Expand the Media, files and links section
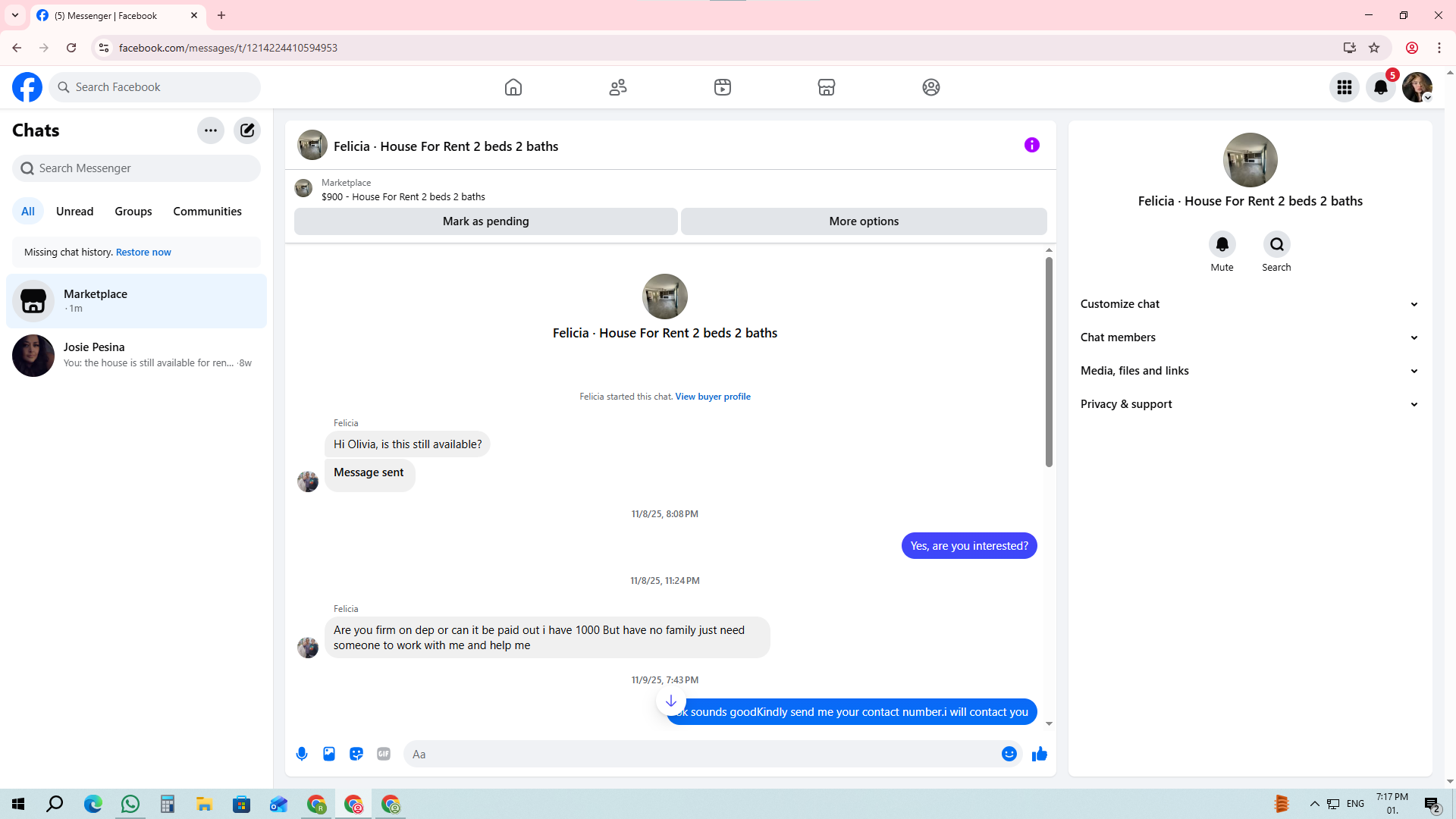1456x819 pixels. click(x=1249, y=371)
